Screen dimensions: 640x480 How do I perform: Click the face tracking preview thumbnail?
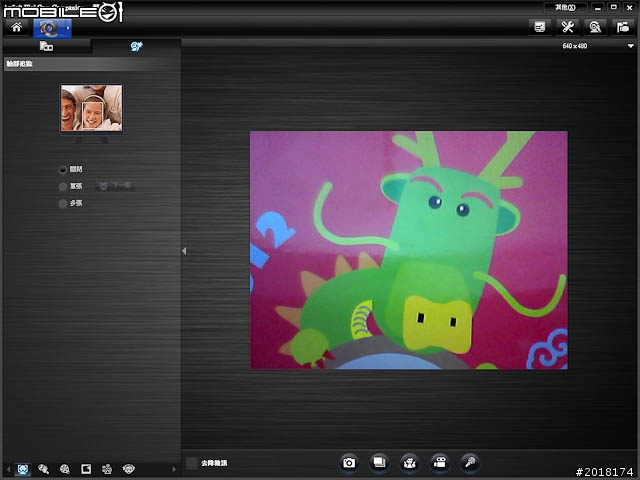point(91,108)
